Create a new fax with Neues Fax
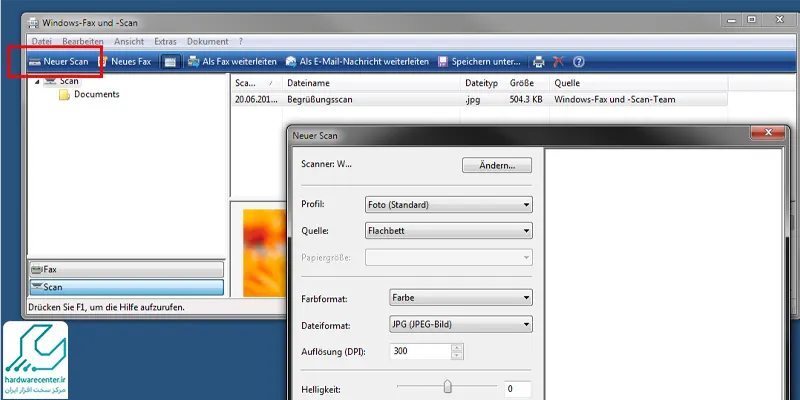800x400 pixels. coord(125,62)
